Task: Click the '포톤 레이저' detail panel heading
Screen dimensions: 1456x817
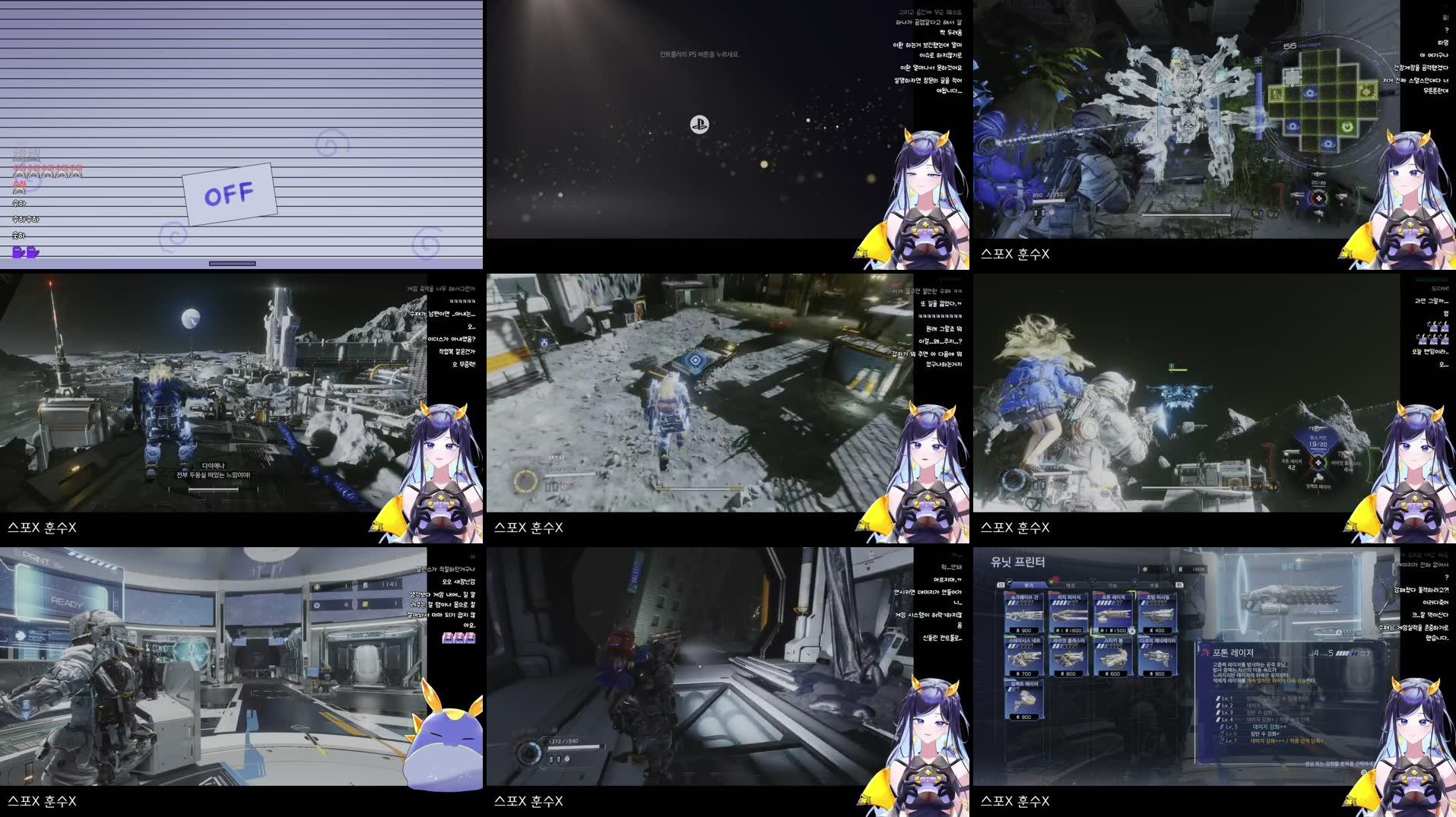Action: pos(1232,653)
